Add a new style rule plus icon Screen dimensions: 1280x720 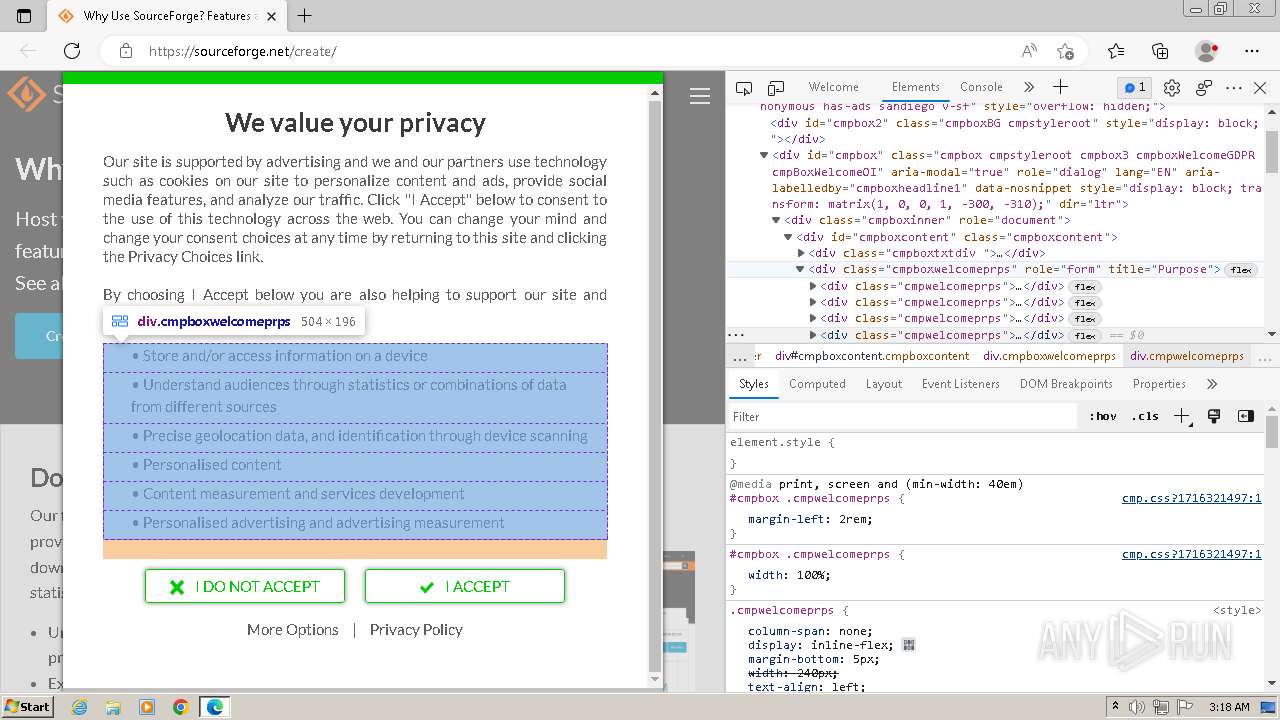point(1182,416)
